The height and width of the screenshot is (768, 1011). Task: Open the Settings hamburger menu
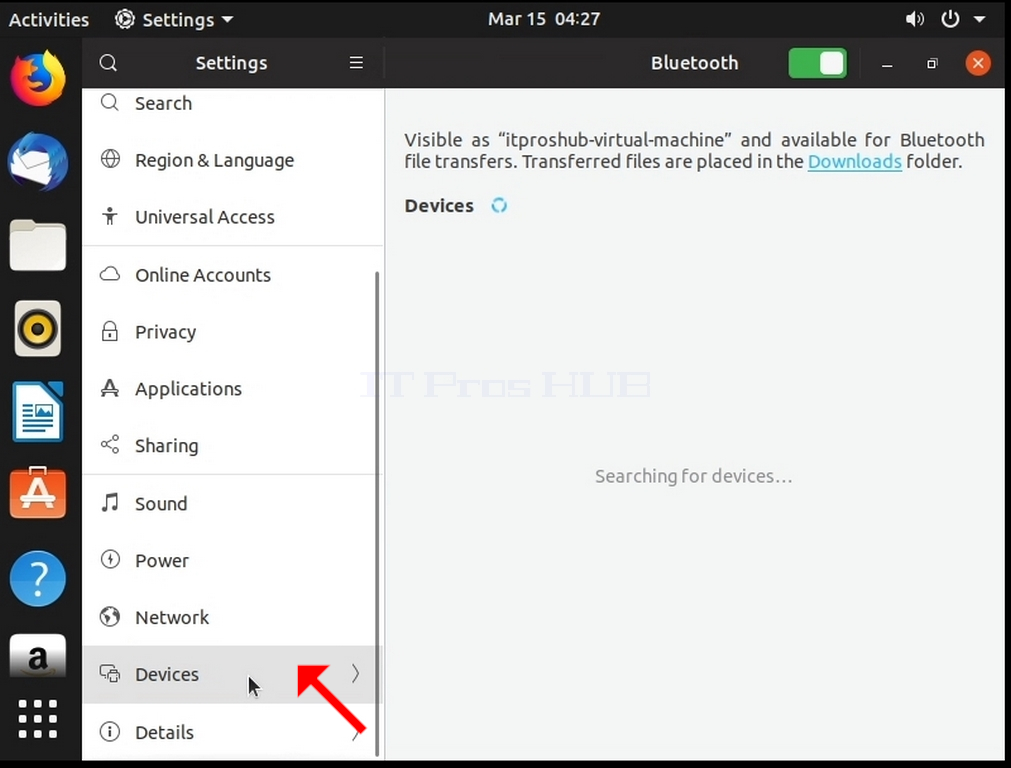(x=356, y=63)
